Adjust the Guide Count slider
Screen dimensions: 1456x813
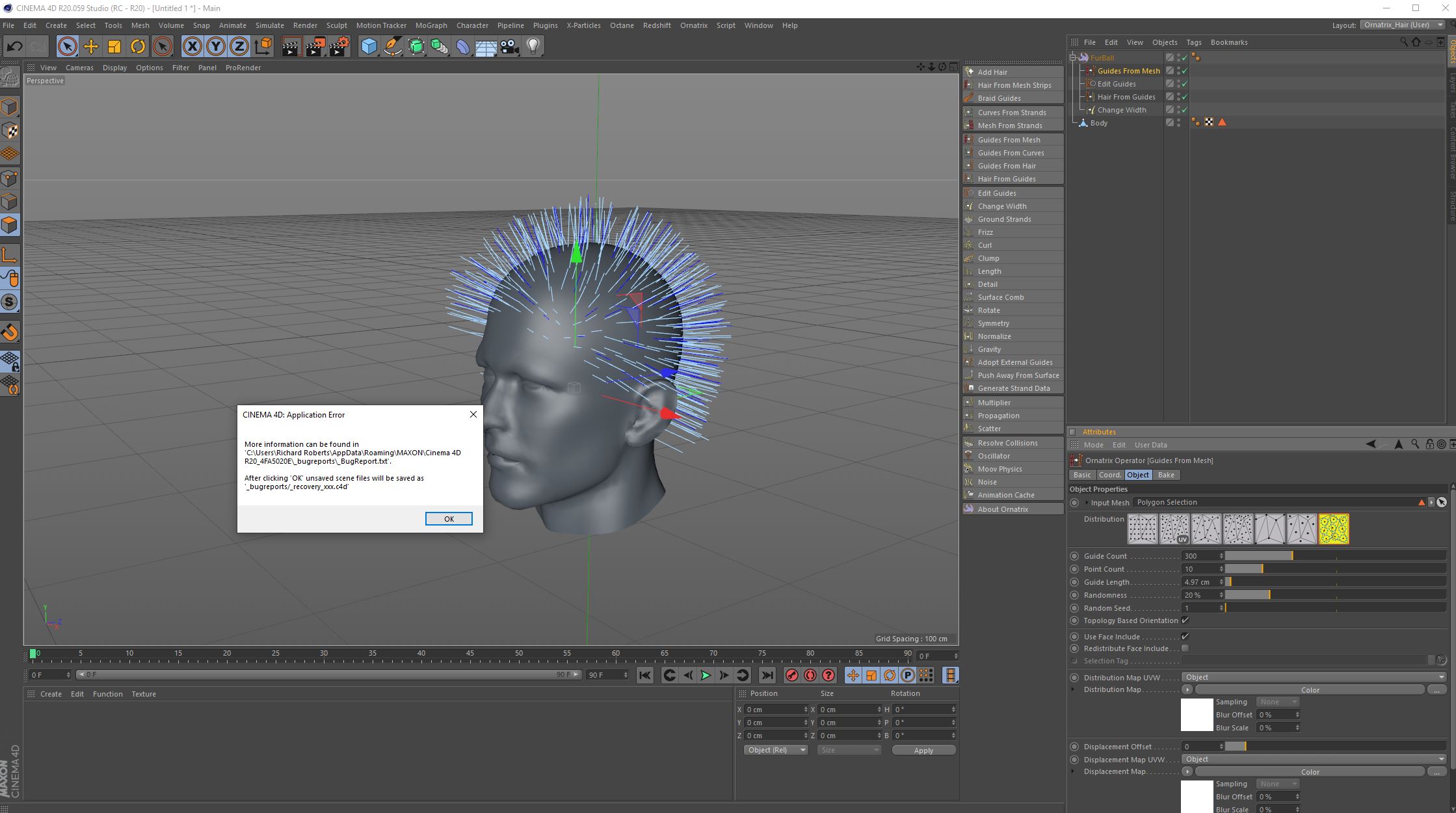pos(1291,556)
